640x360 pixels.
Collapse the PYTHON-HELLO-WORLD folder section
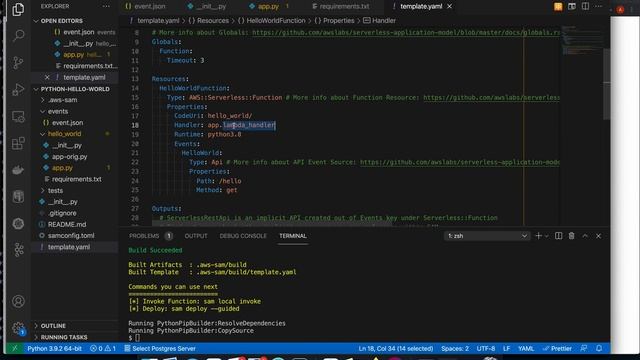pos(75,89)
